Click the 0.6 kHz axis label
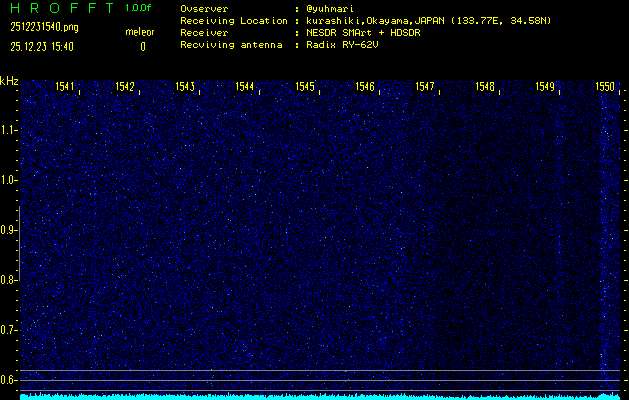Viewport: 629px width, 400px height. coord(8,380)
